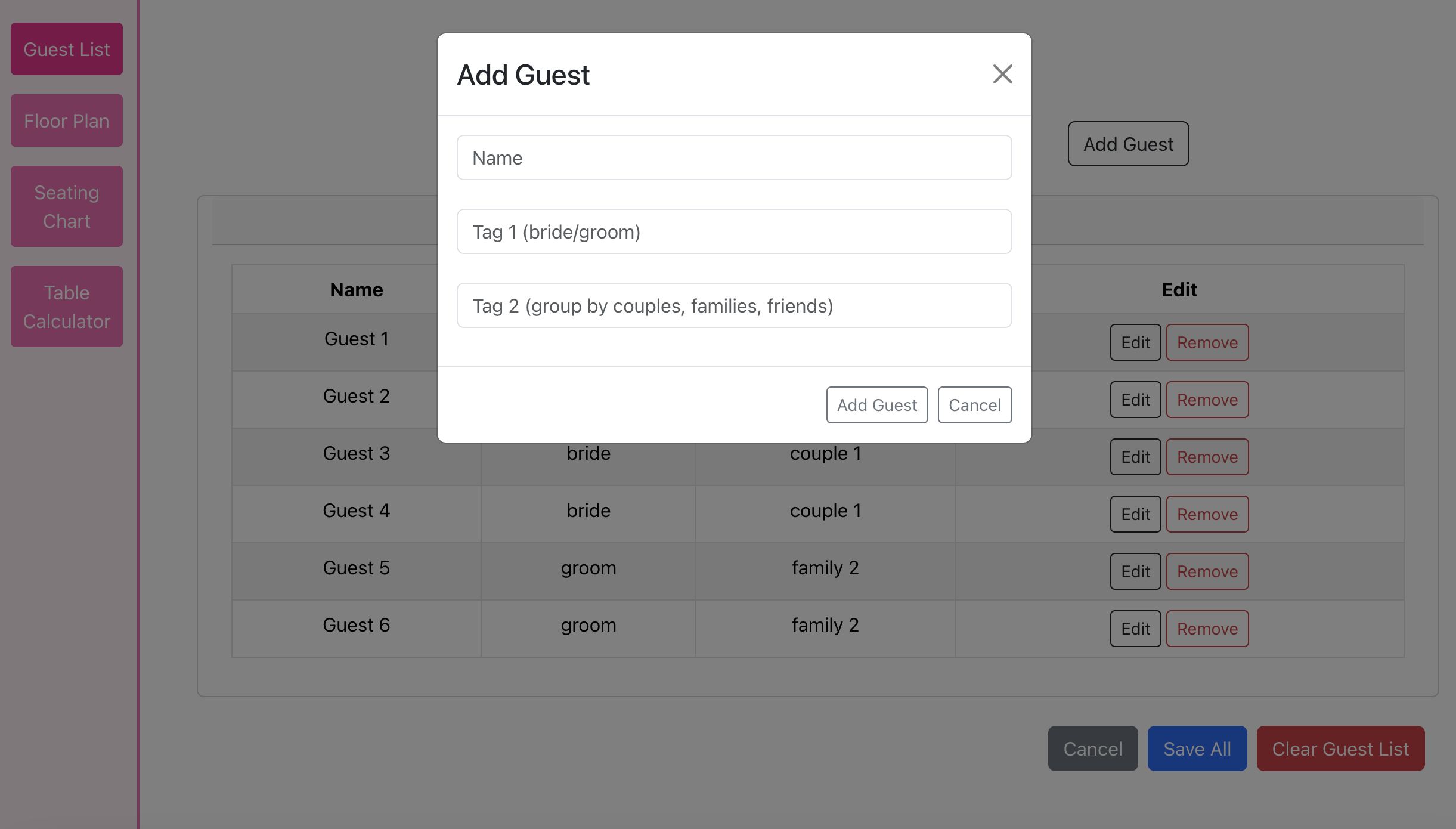Remove Guest 6 from the list

click(x=1207, y=629)
